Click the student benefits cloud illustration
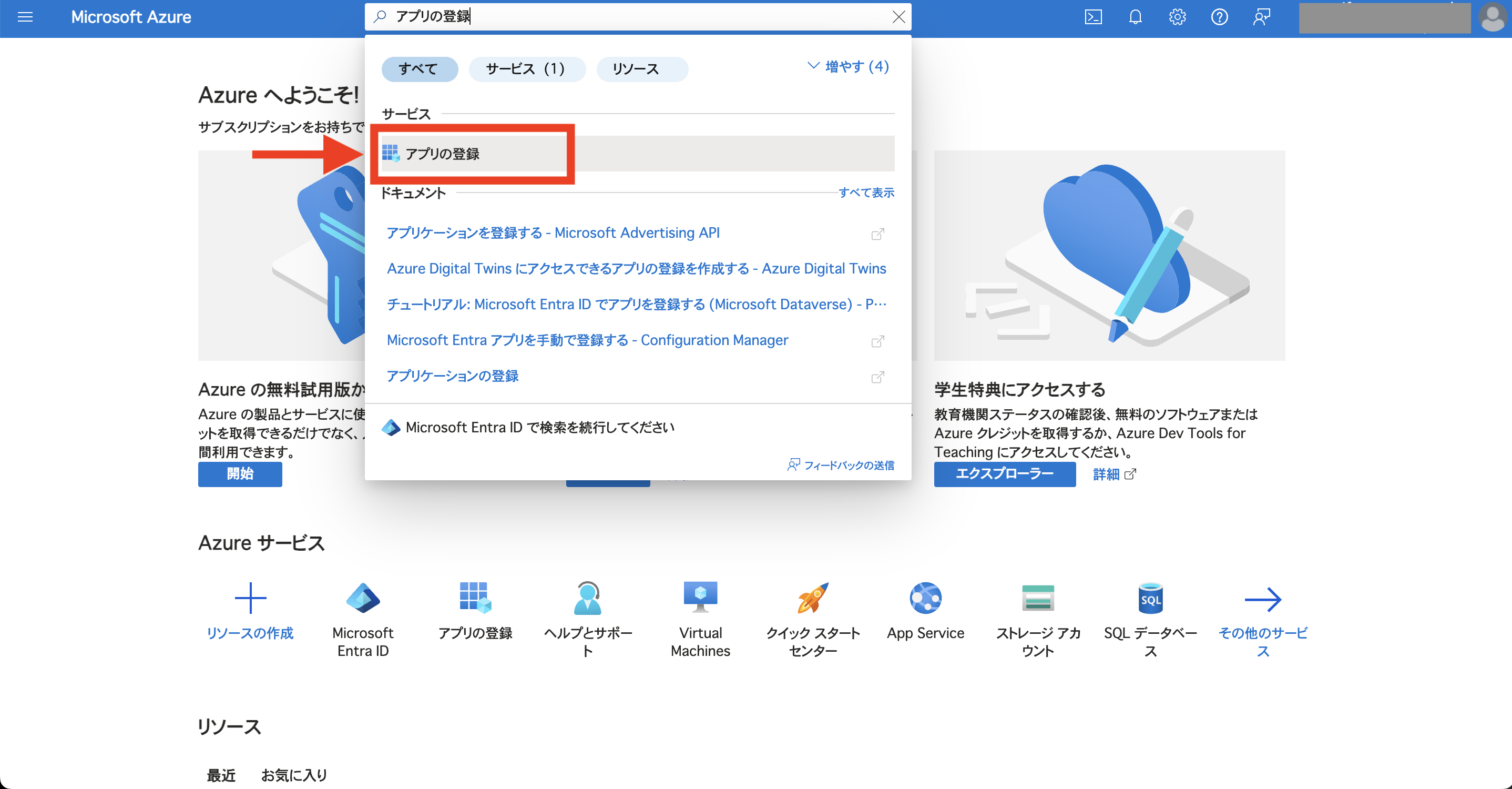Image resolution: width=1512 pixels, height=789 pixels. pos(1109,255)
